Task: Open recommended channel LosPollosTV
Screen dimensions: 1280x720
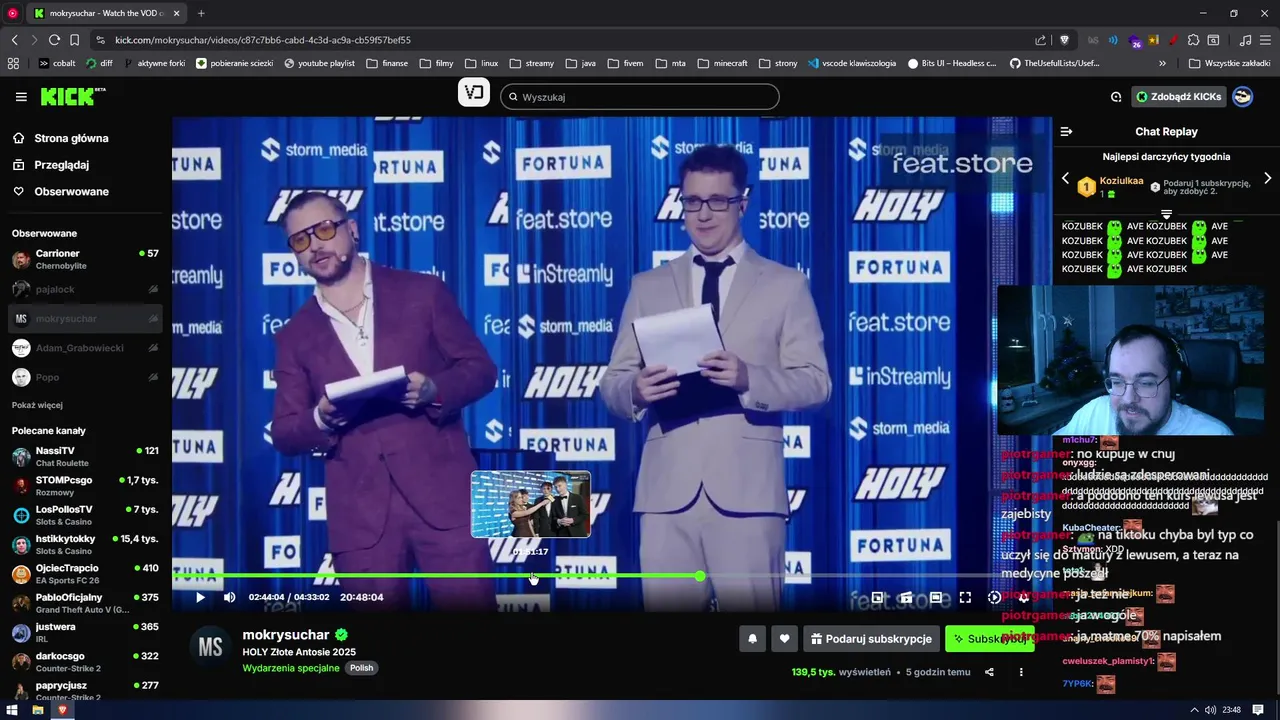Action: coord(86,515)
